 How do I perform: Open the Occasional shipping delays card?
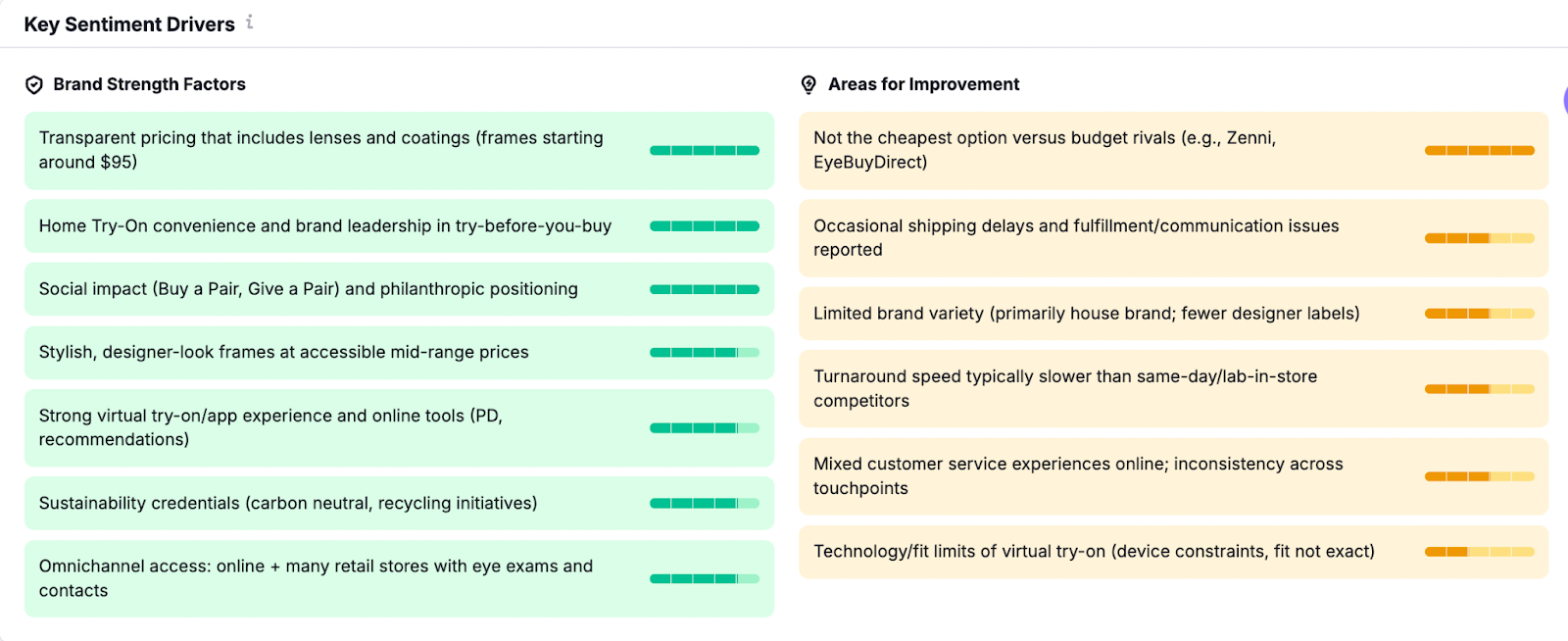[x=1076, y=238]
